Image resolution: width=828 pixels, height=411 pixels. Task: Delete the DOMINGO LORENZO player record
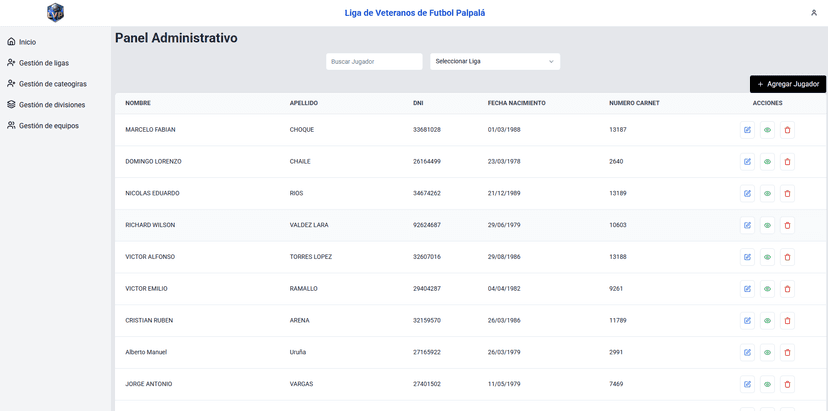pos(787,162)
